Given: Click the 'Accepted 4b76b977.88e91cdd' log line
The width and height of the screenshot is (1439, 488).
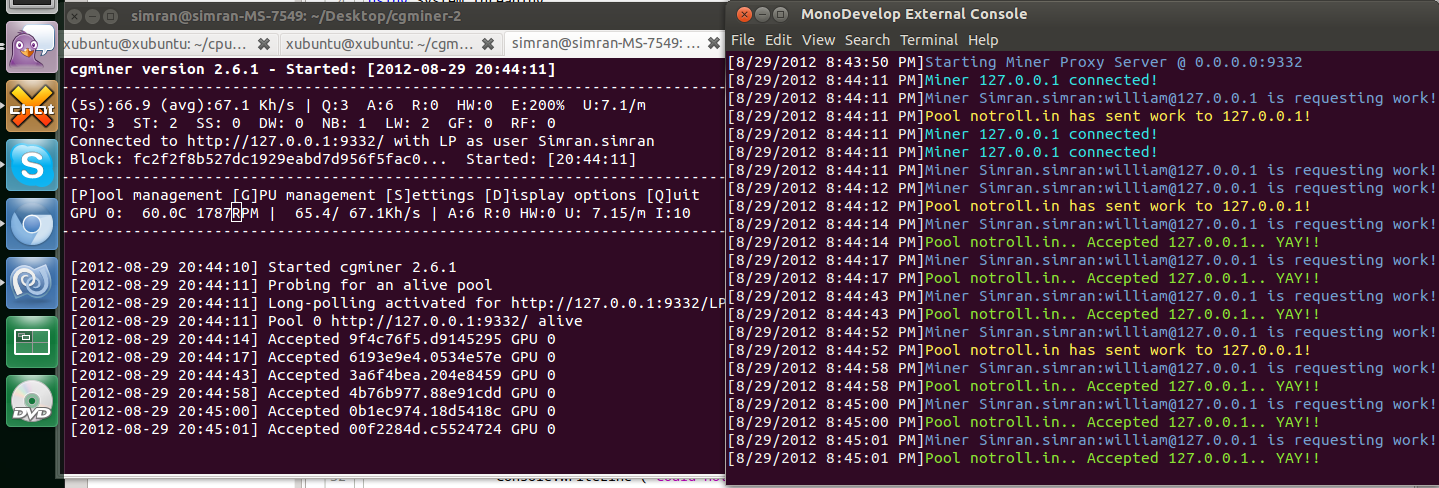Looking at the screenshot, I should click(x=313, y=393).
